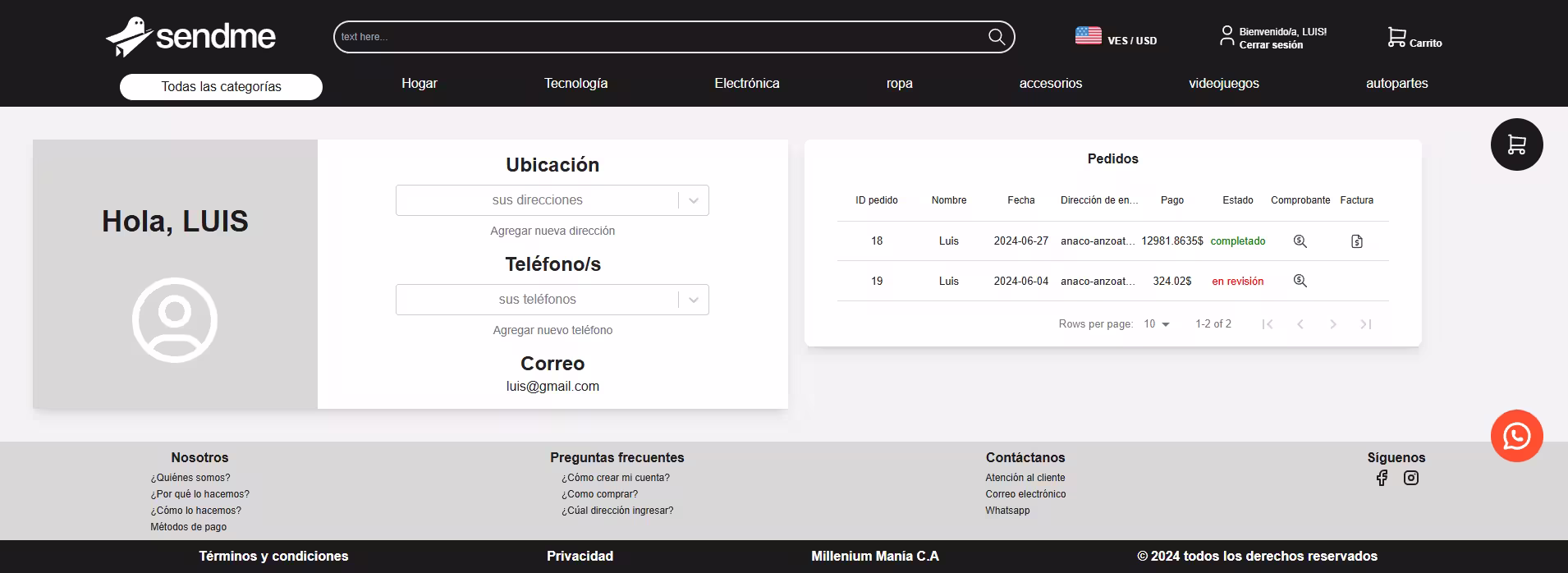The width and height of the screenshot is (1568, 573).
Task: Click Millenium Mania C.A footer text
Action: tap(874, 556)
